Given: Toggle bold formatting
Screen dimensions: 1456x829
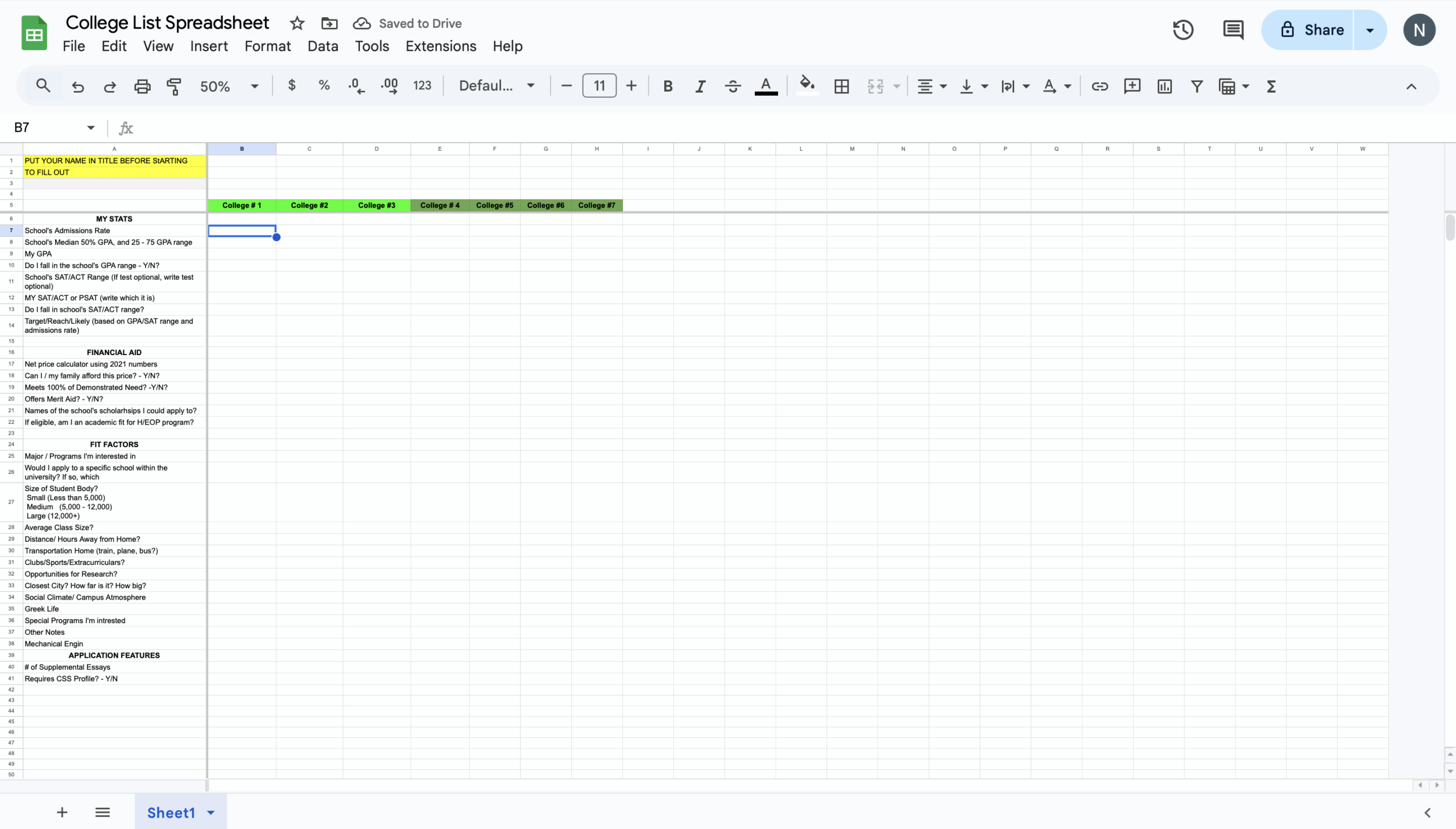Looking at the screenshot, I should [x=668, y=86].
